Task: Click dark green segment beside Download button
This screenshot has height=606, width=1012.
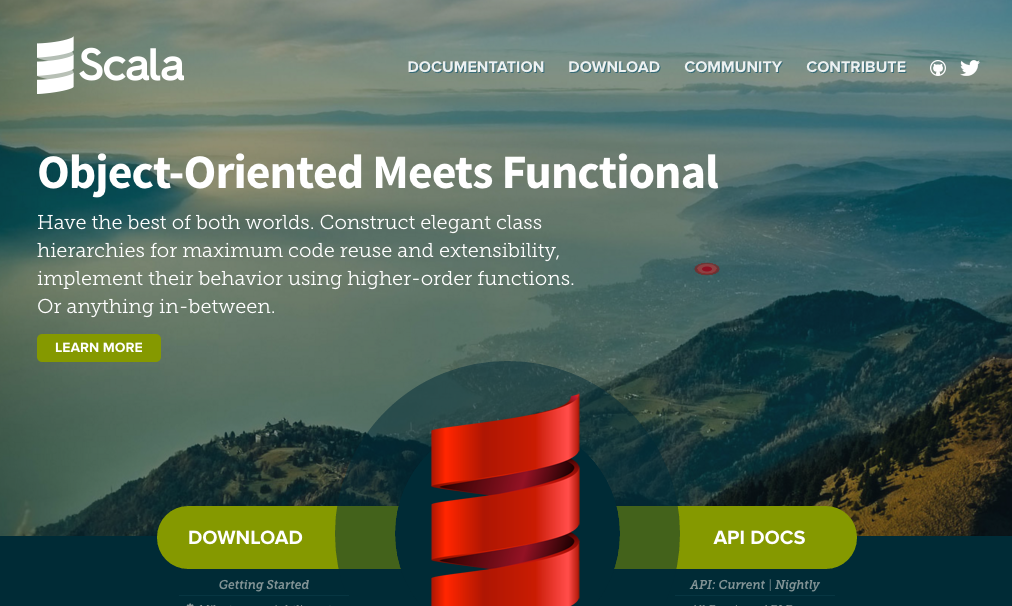Action: [x=366, y=537]
